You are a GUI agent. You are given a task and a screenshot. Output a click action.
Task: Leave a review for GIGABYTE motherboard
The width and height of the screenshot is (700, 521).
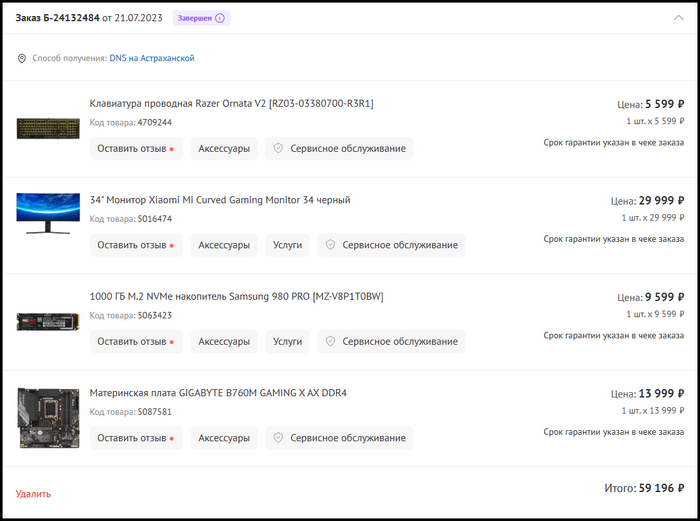136,438
